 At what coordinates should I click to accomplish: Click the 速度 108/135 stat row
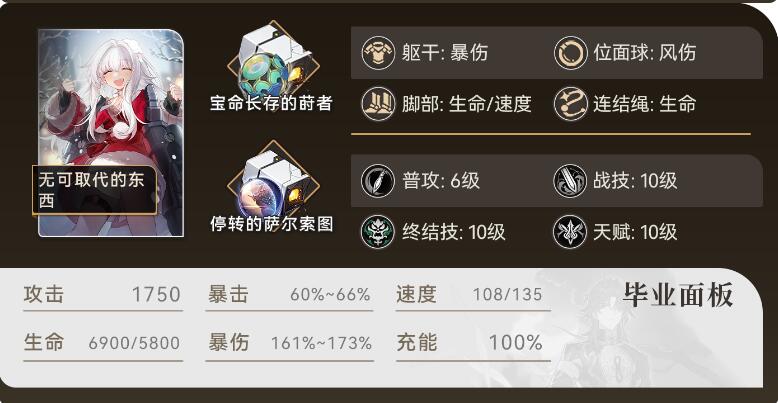point(473,296)
